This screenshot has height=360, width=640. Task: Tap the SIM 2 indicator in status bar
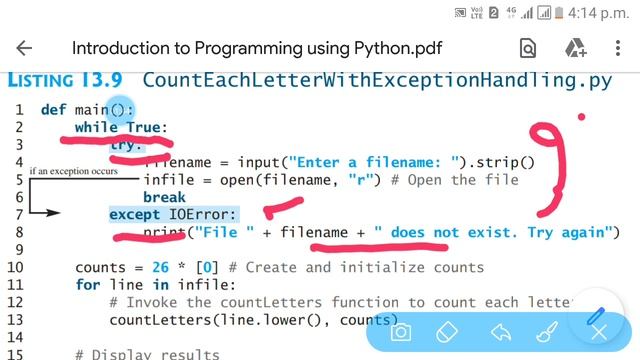(493, 13)
